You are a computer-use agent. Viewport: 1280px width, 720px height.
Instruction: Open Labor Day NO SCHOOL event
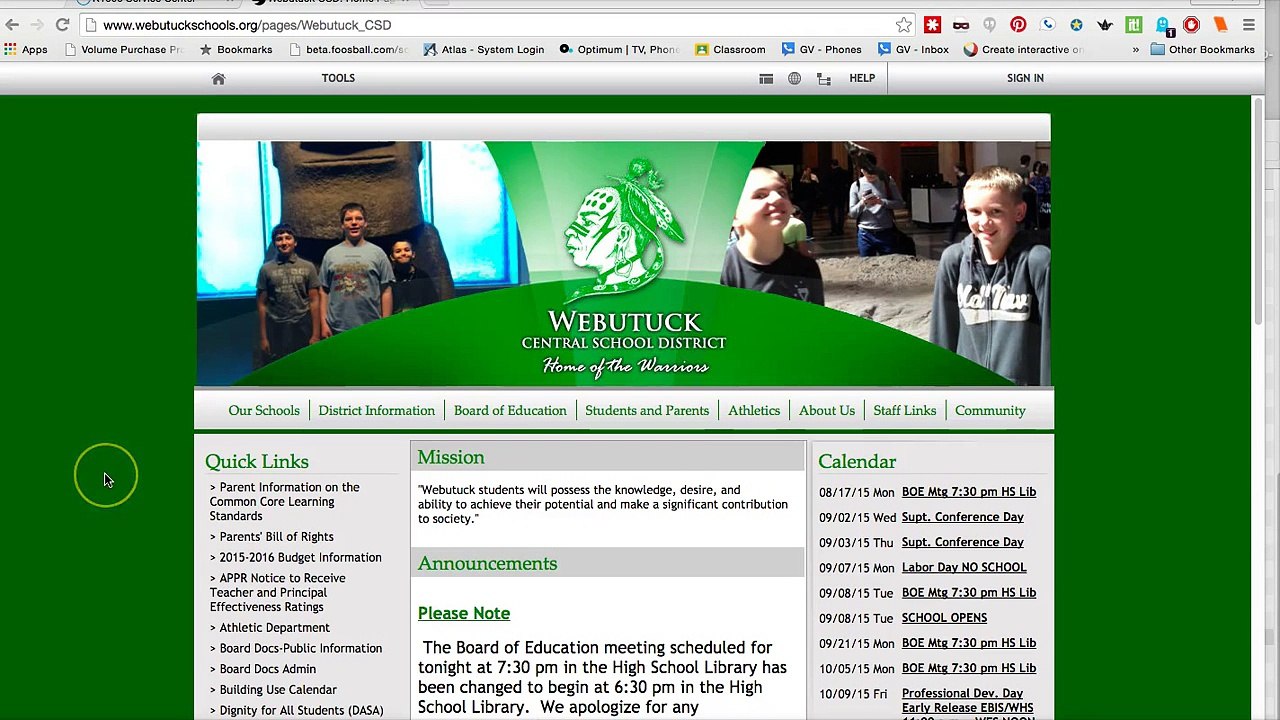(964, 567)
